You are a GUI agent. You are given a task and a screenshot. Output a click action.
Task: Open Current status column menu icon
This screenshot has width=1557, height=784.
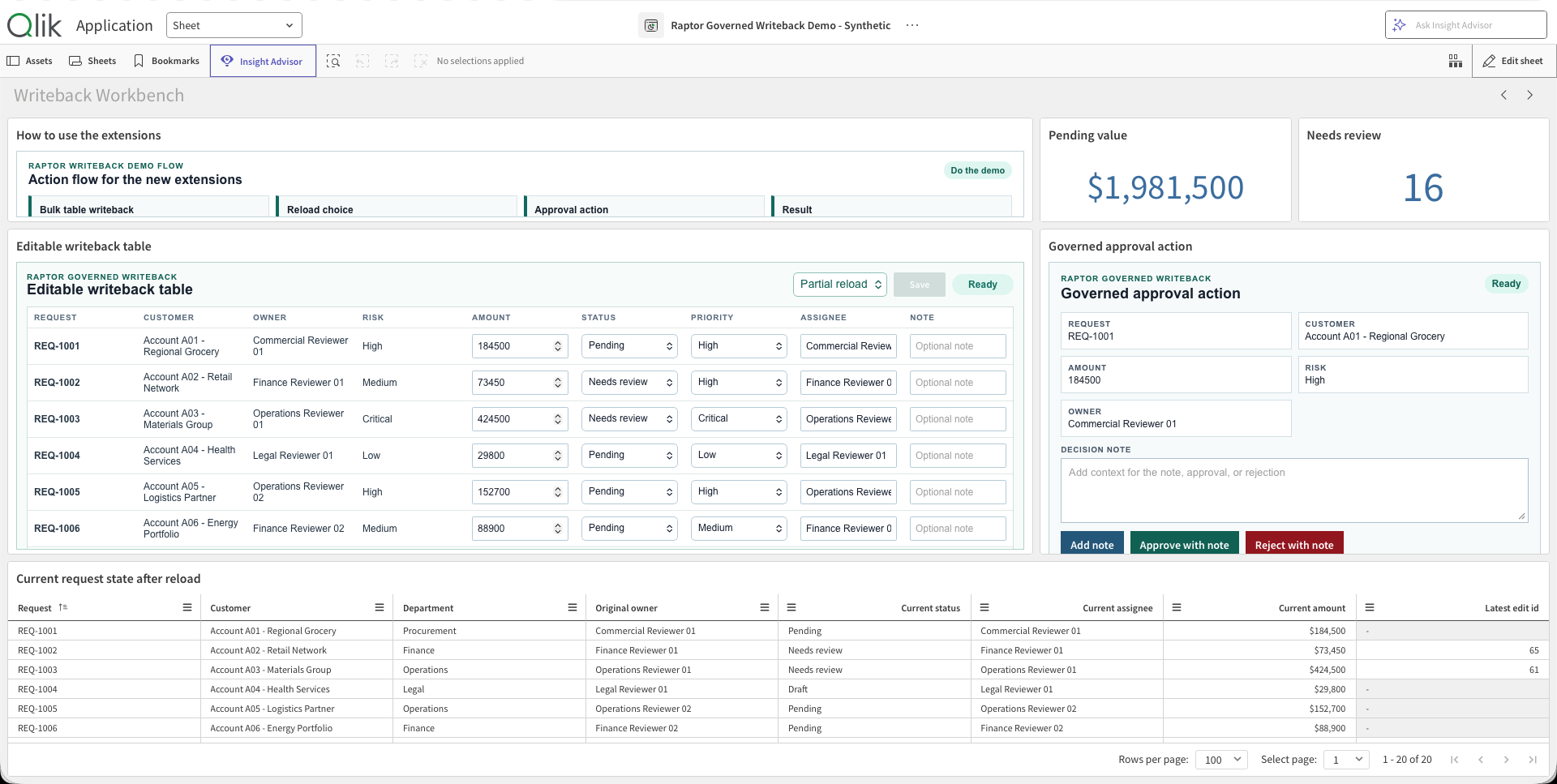(791, 607)
